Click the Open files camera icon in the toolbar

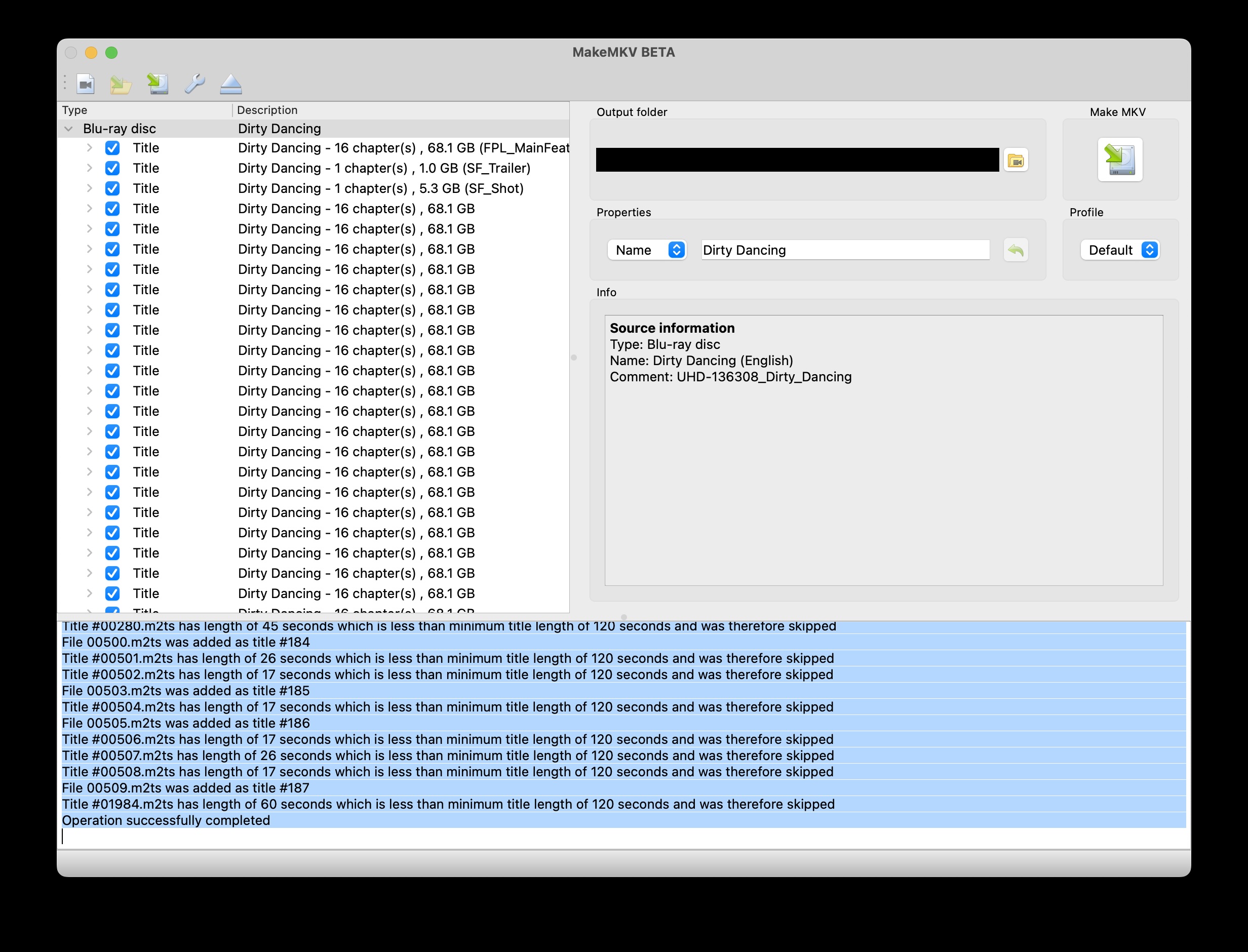coord(86,85)
